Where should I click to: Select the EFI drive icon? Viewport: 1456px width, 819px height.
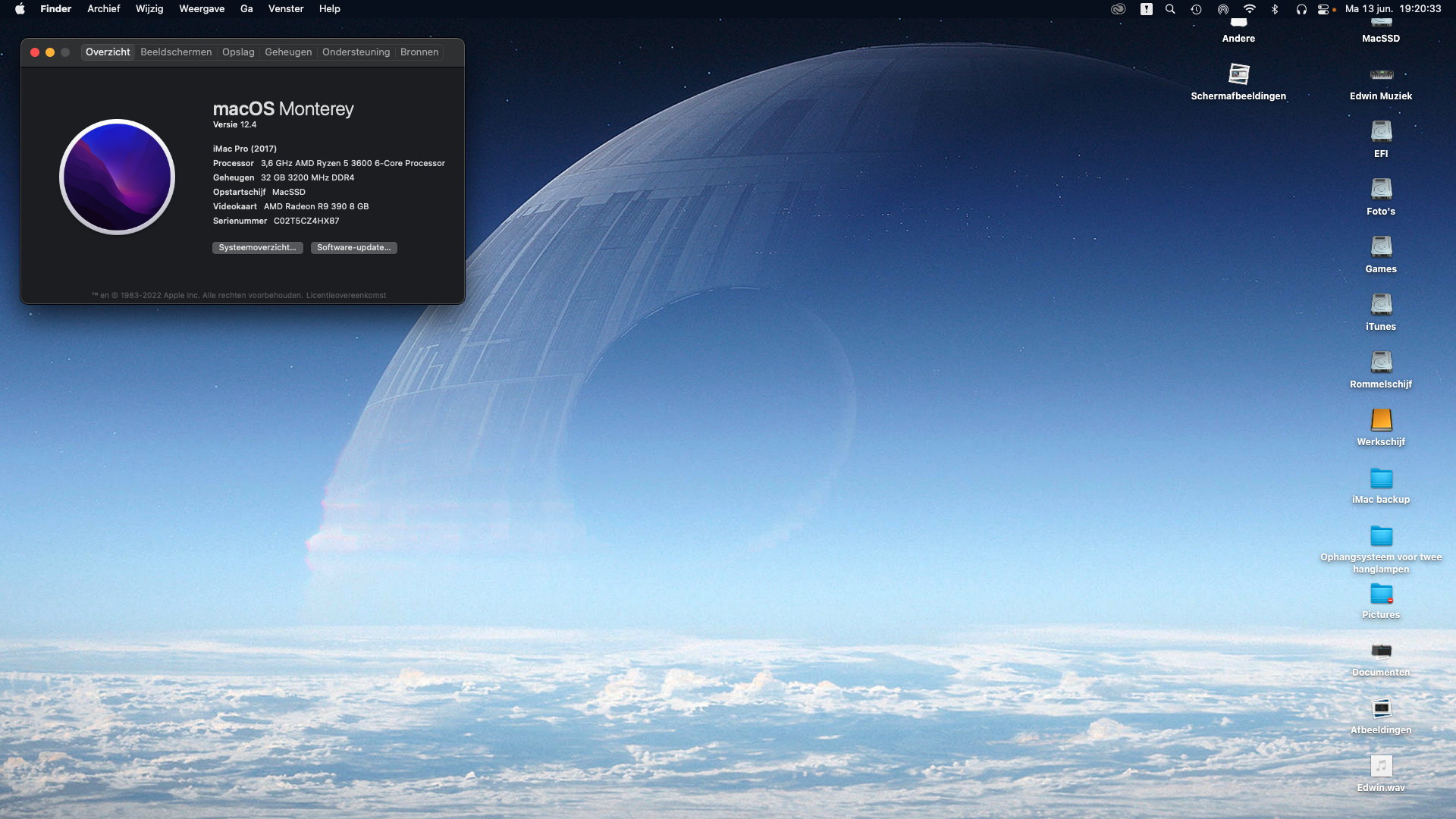coord(1381,133)
